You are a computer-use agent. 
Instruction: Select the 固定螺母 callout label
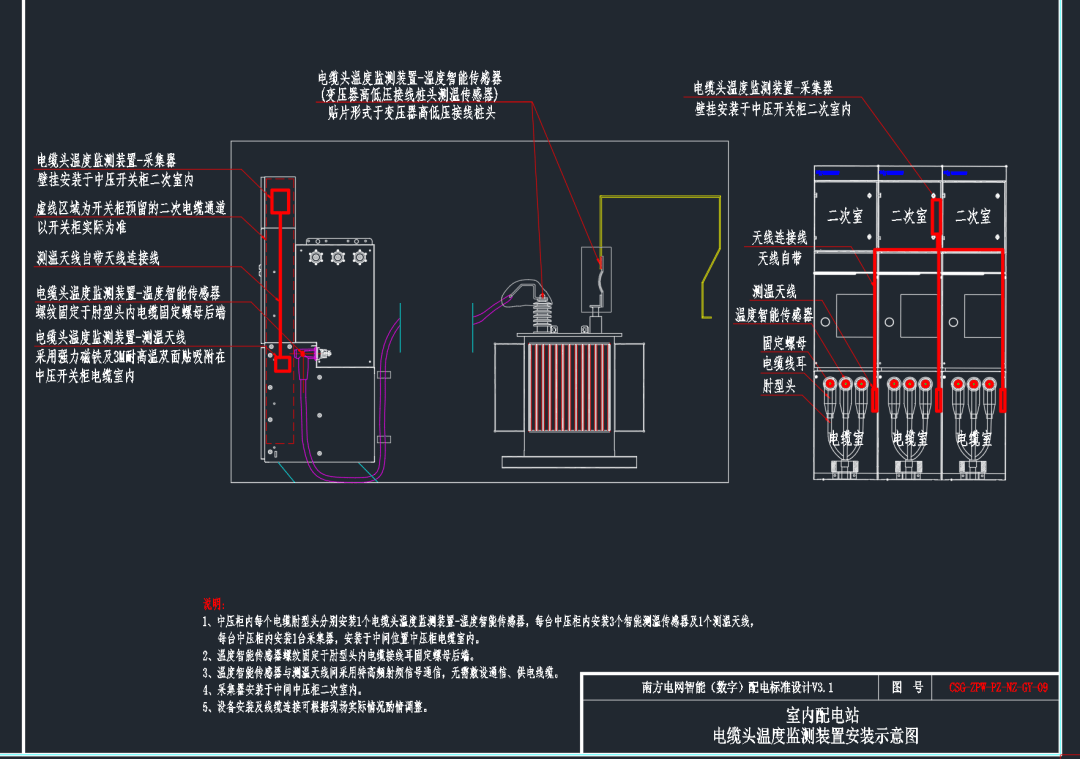click(x=784, y=342)
